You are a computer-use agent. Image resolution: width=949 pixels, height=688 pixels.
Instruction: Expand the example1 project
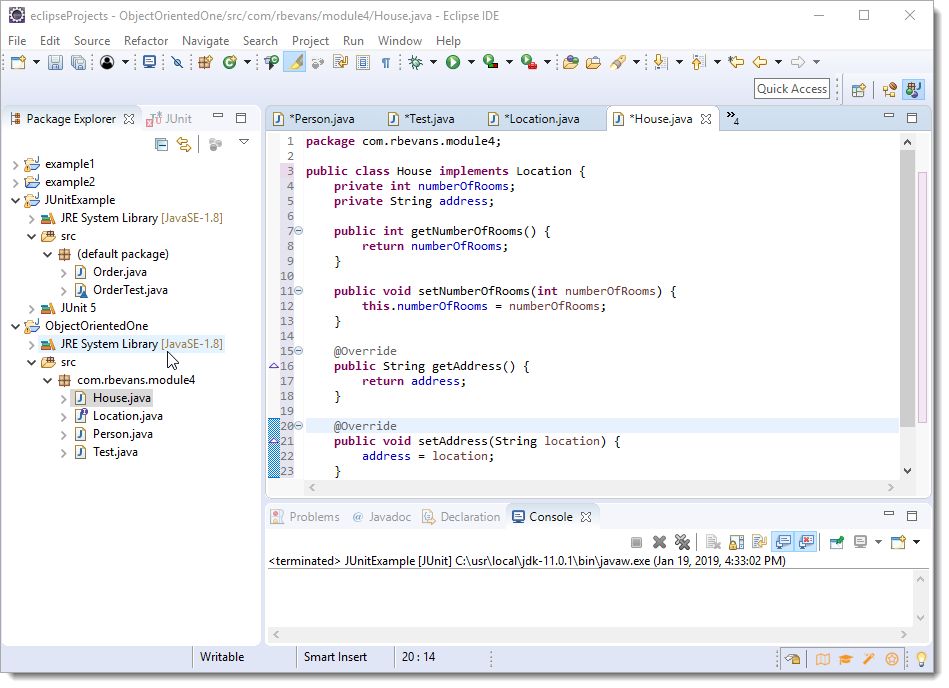[16, 165]
